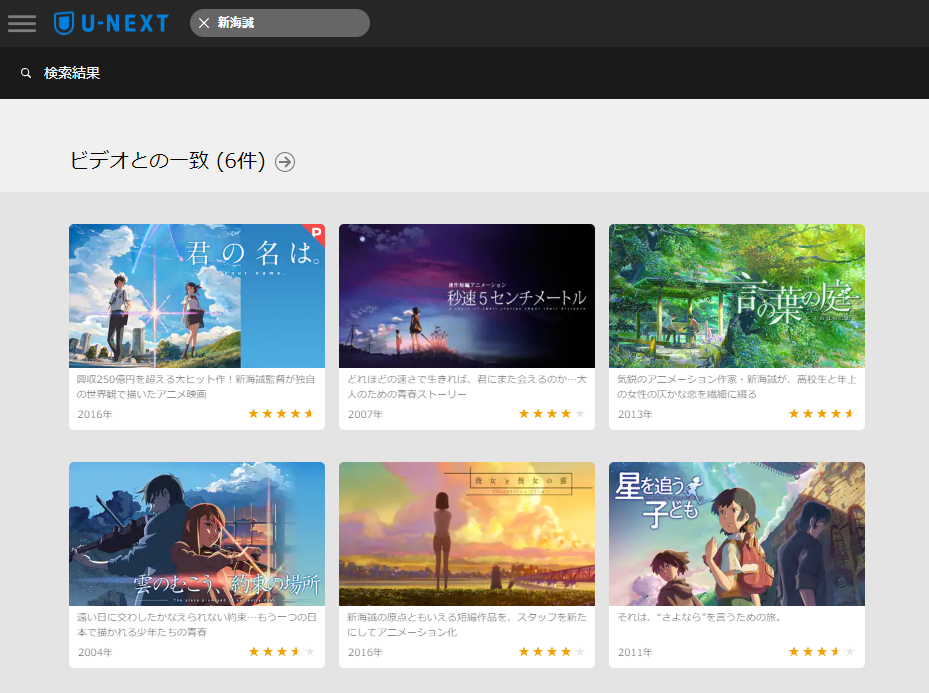
Task: Click the description starting どれほどの速さで生きれば
Action: [467, 387]
